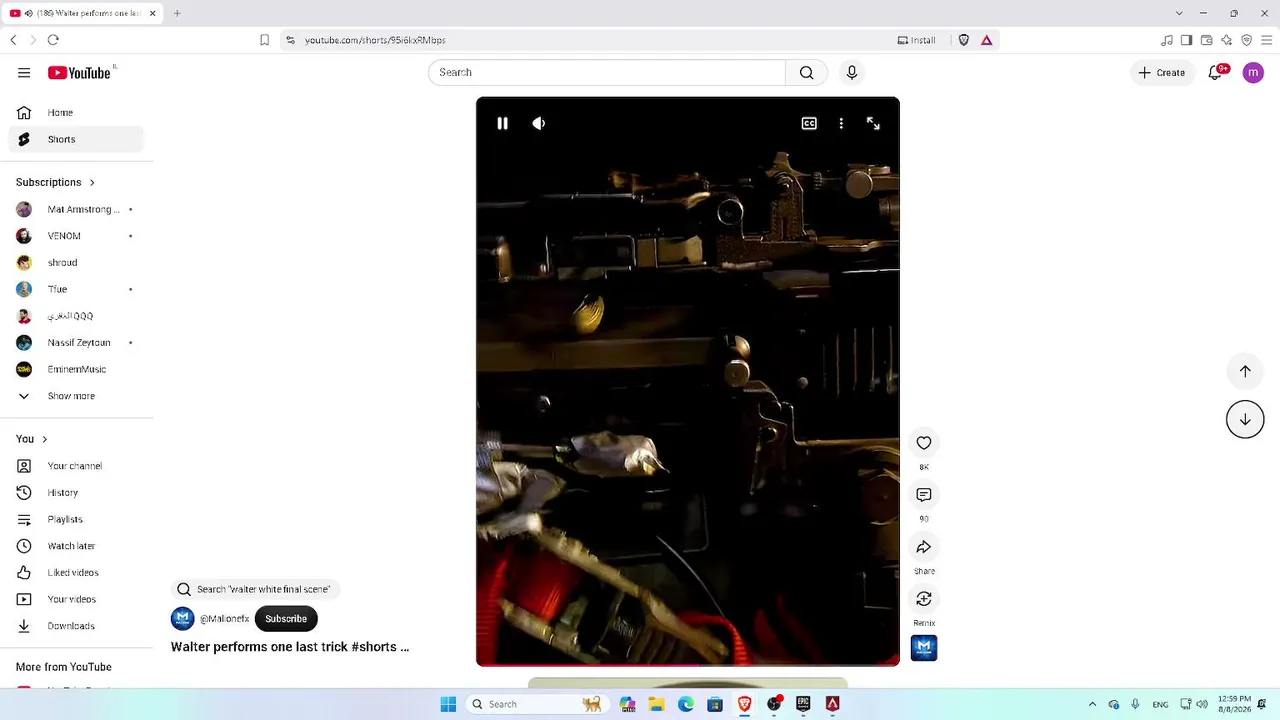Image resolution: width=1280 pixels, height=720 pixels.
Task: Open File Explorer from the taskbar
Action: [x=657, y=704]
